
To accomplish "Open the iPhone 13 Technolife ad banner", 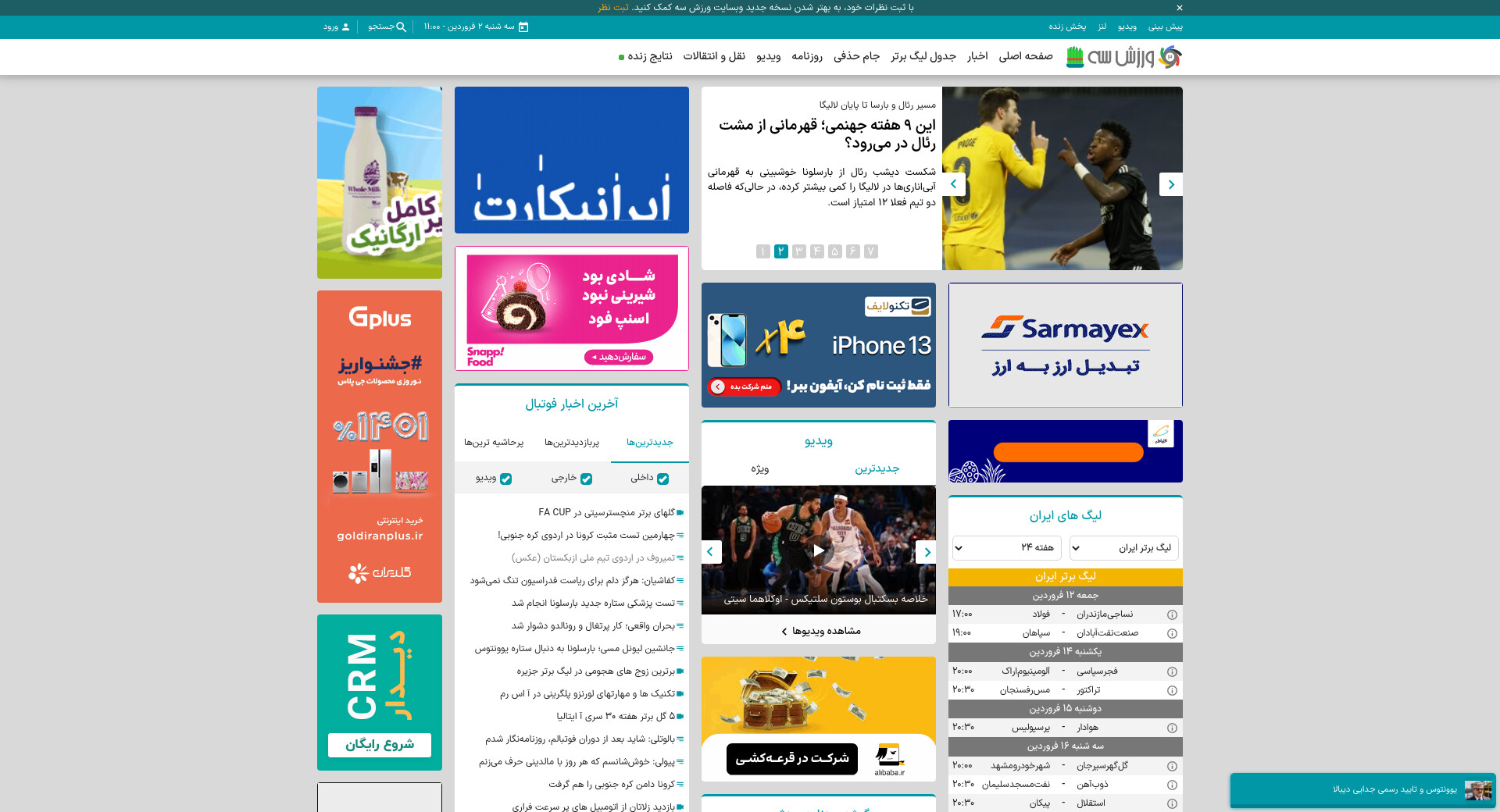I will coord(819,345).
